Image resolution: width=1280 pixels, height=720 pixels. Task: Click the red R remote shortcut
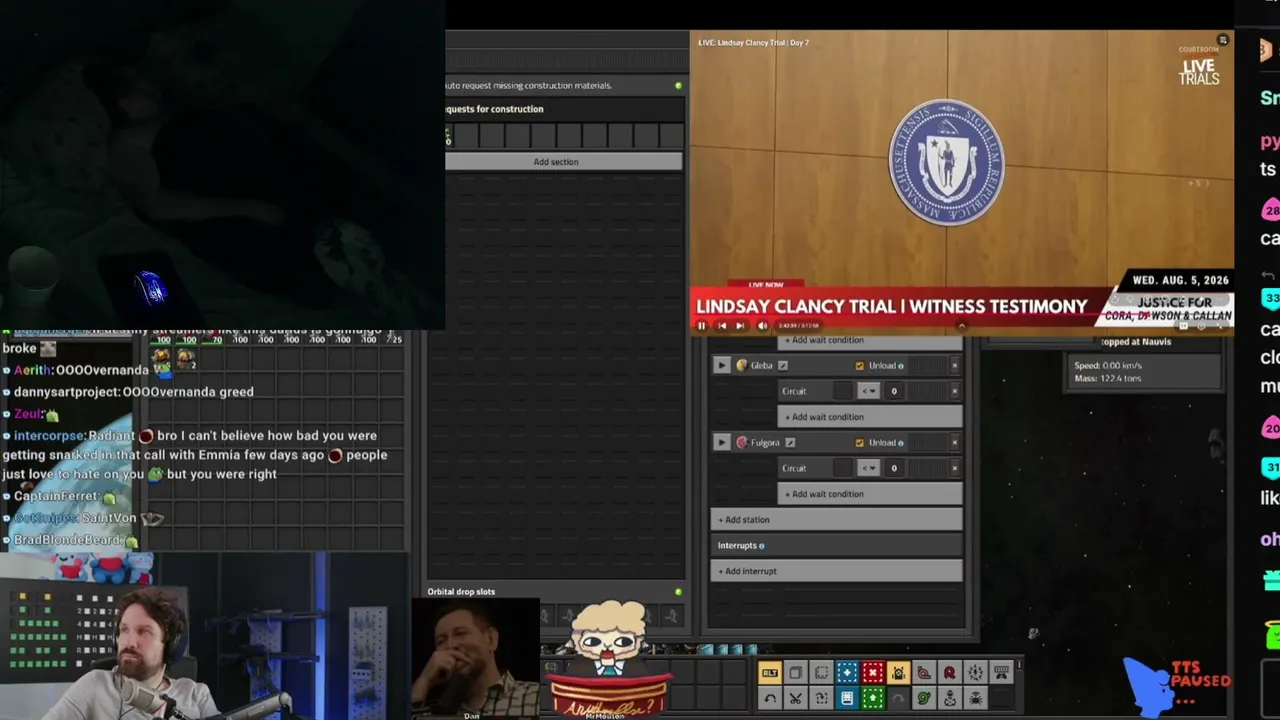click(x=950, y=673)
